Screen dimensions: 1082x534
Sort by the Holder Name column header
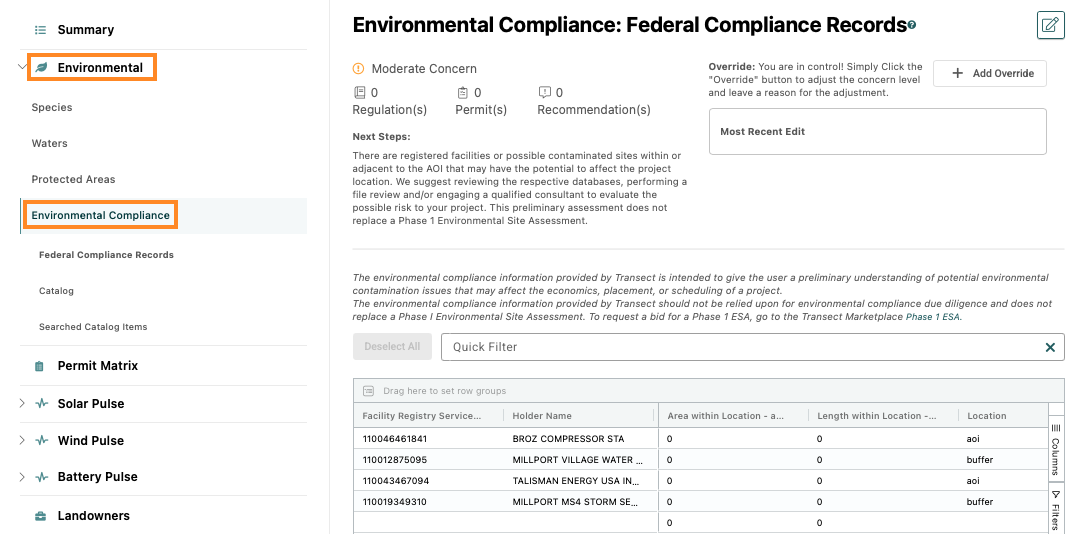click(542, 416)
